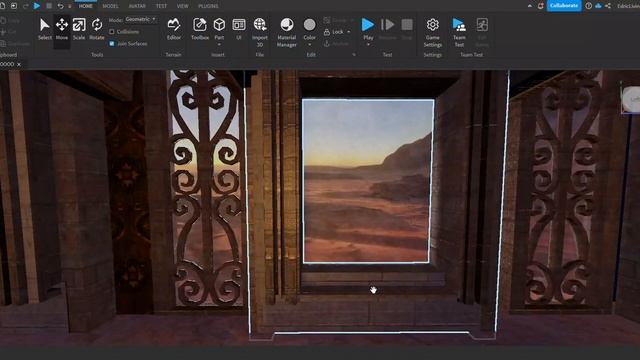Image resolution: width=640 pixels, height=360 pixels.
Task: Open the UI insert tool
Action: pyautogui.click(x=239, y=29)
